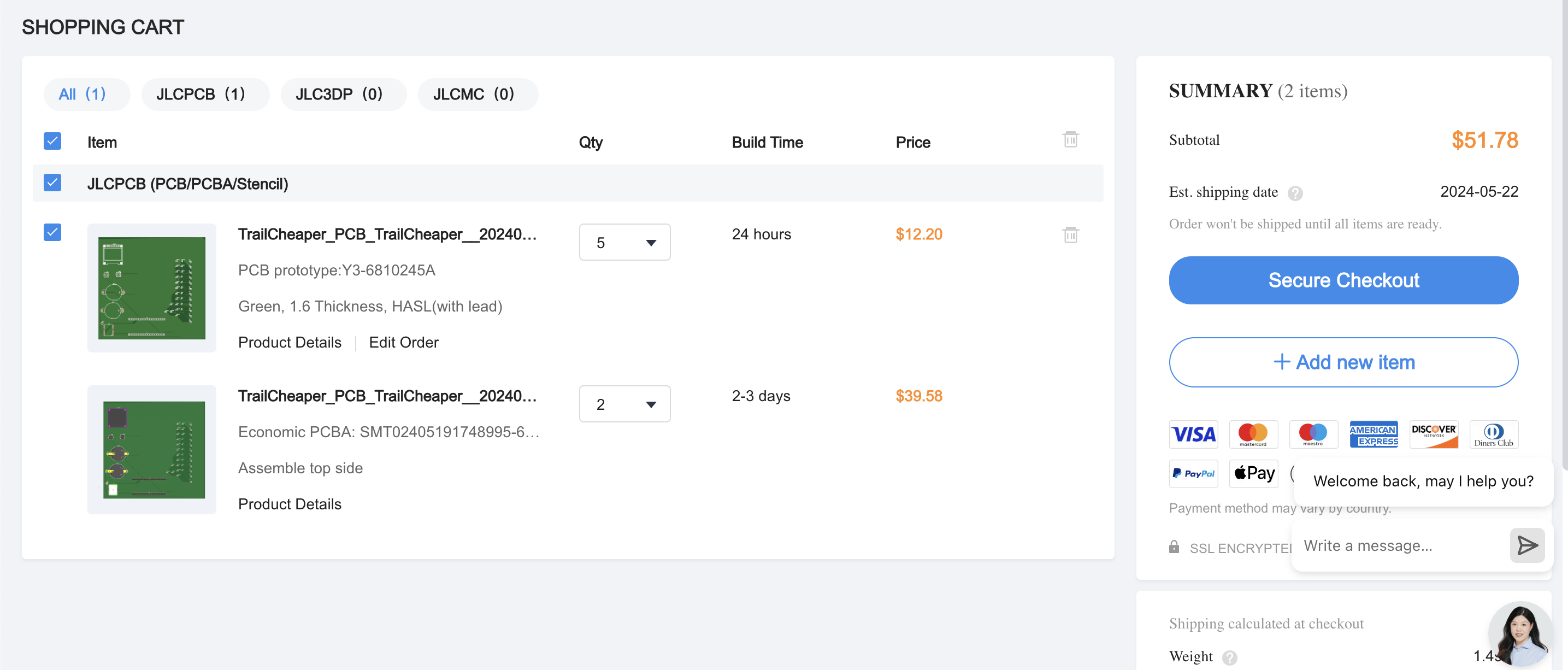Open quantity dropdown showing 5
The width and height of the screenshot is (1568, 670).
pos(624,243)
